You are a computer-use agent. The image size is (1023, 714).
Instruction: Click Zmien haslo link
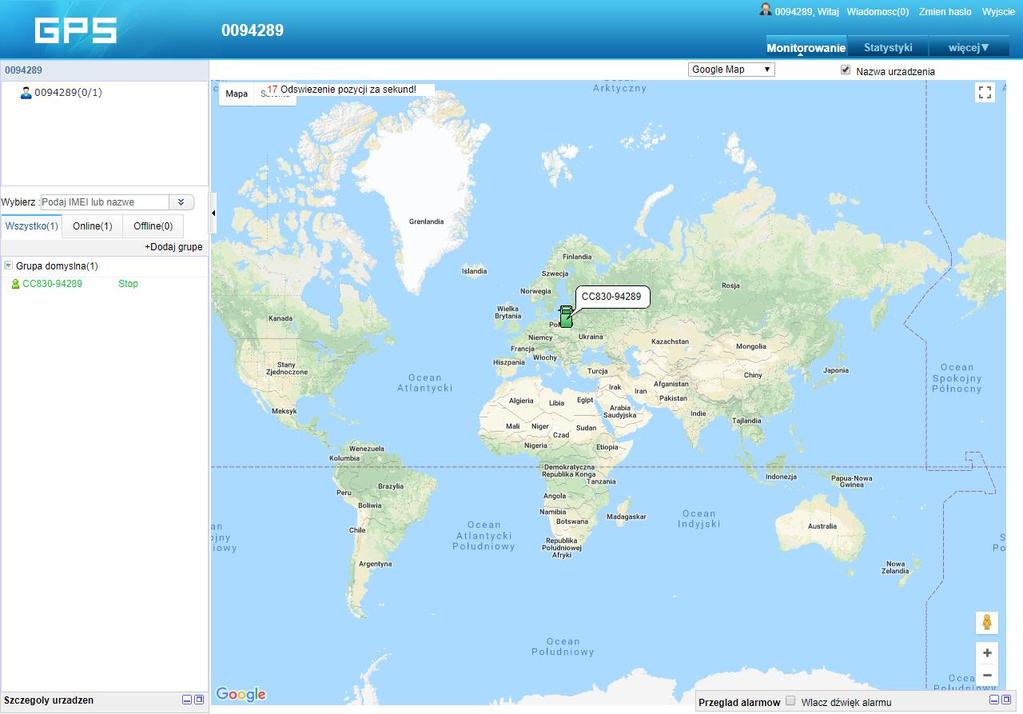[945, 12]
